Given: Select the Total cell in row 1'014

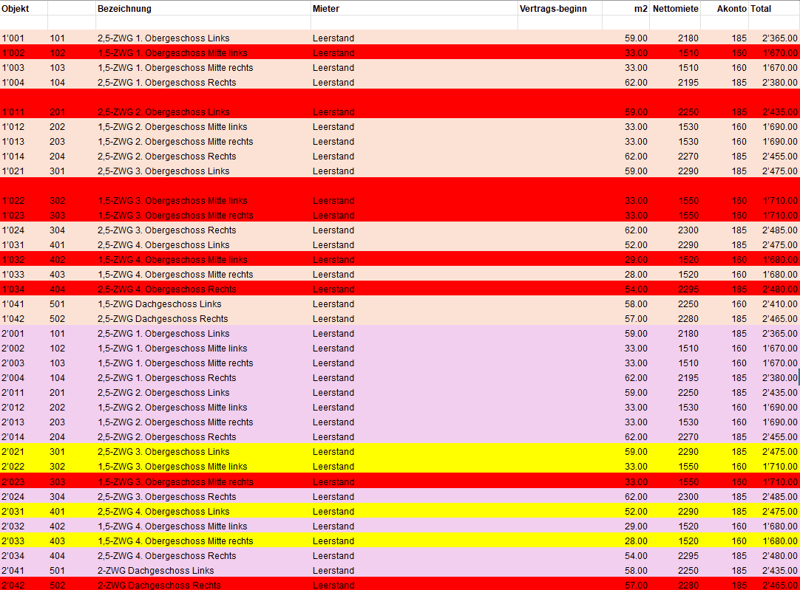Looking at the screenshot, I should [780, 157].
